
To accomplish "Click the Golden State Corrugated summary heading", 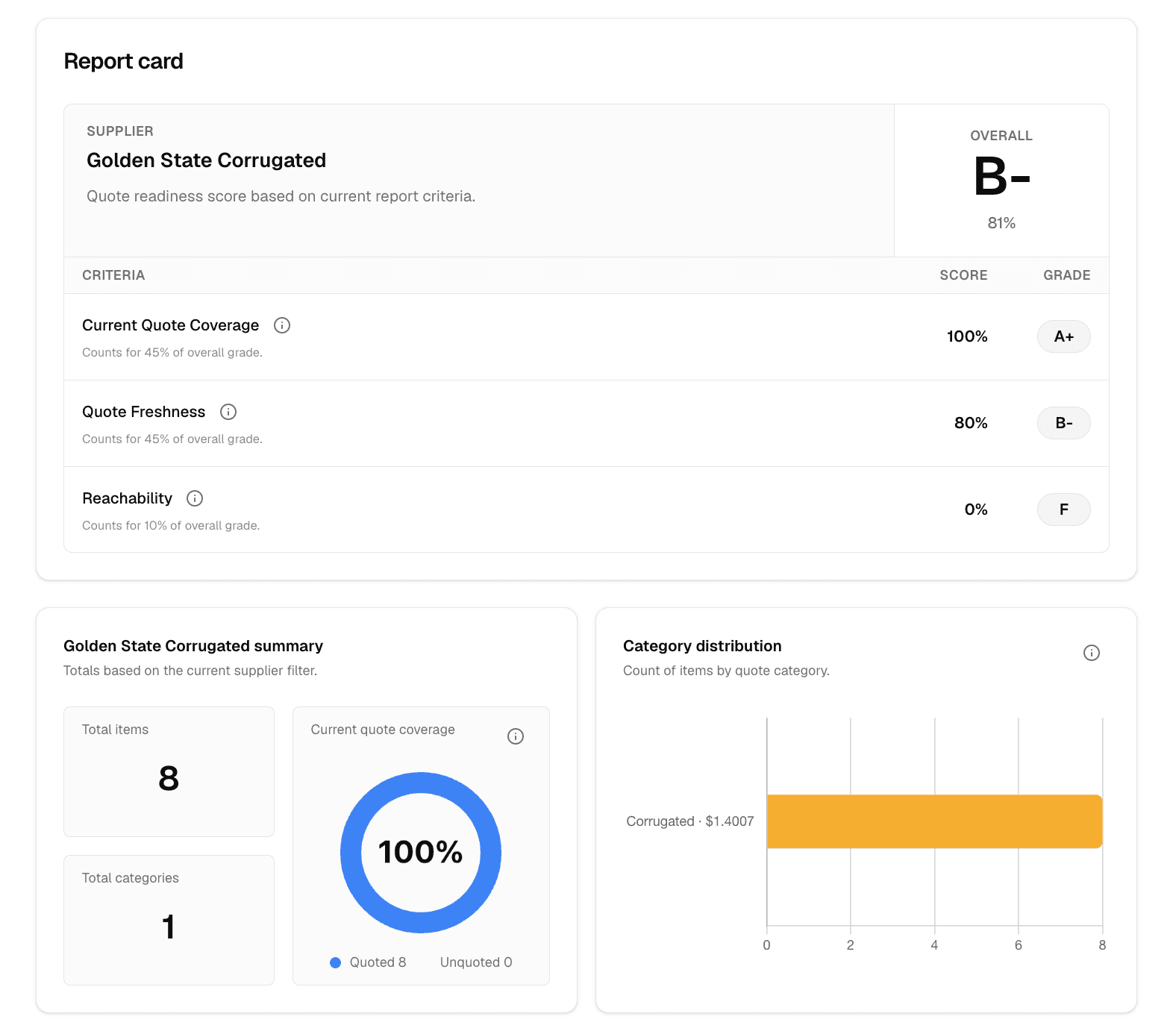I will click(193, 646).
